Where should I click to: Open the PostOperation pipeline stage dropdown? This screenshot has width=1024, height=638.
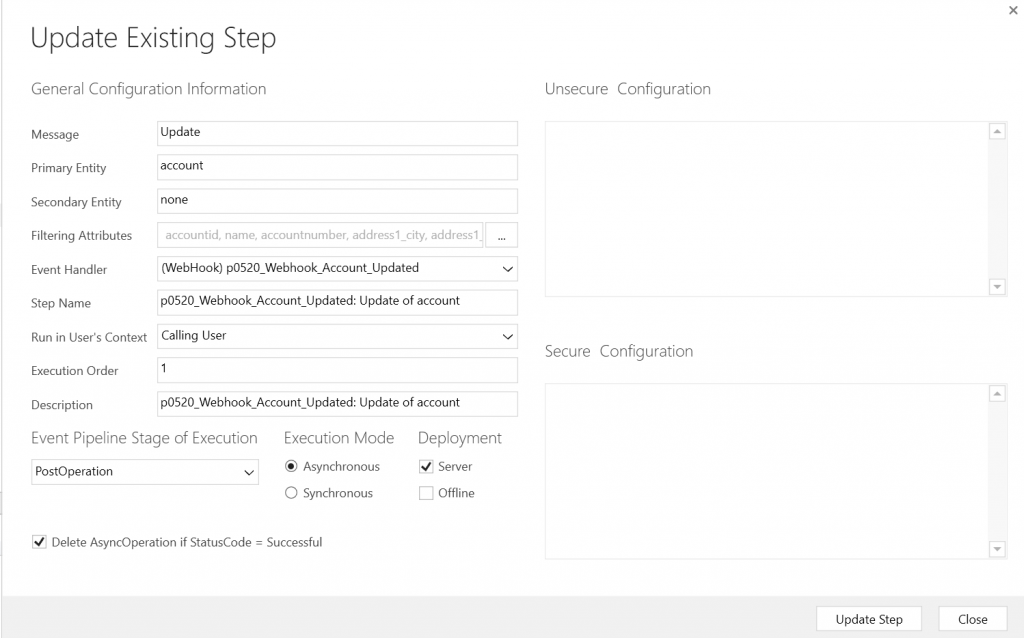click(x=145, y=472)
